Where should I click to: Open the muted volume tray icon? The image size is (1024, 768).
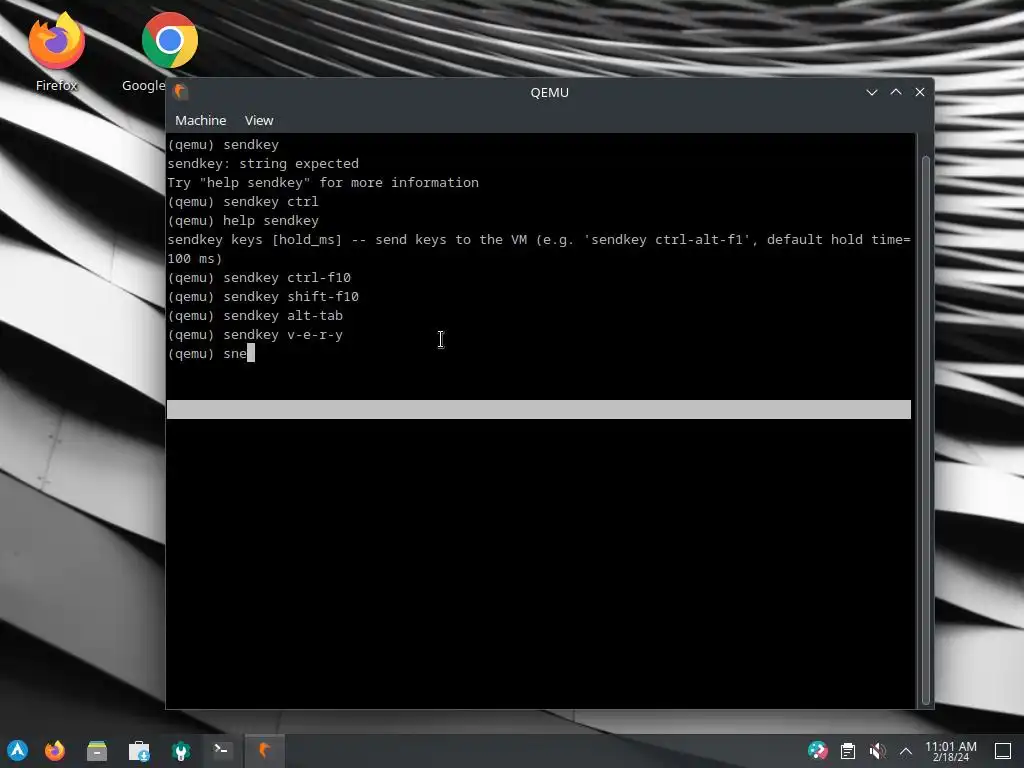tap(877, 751)
